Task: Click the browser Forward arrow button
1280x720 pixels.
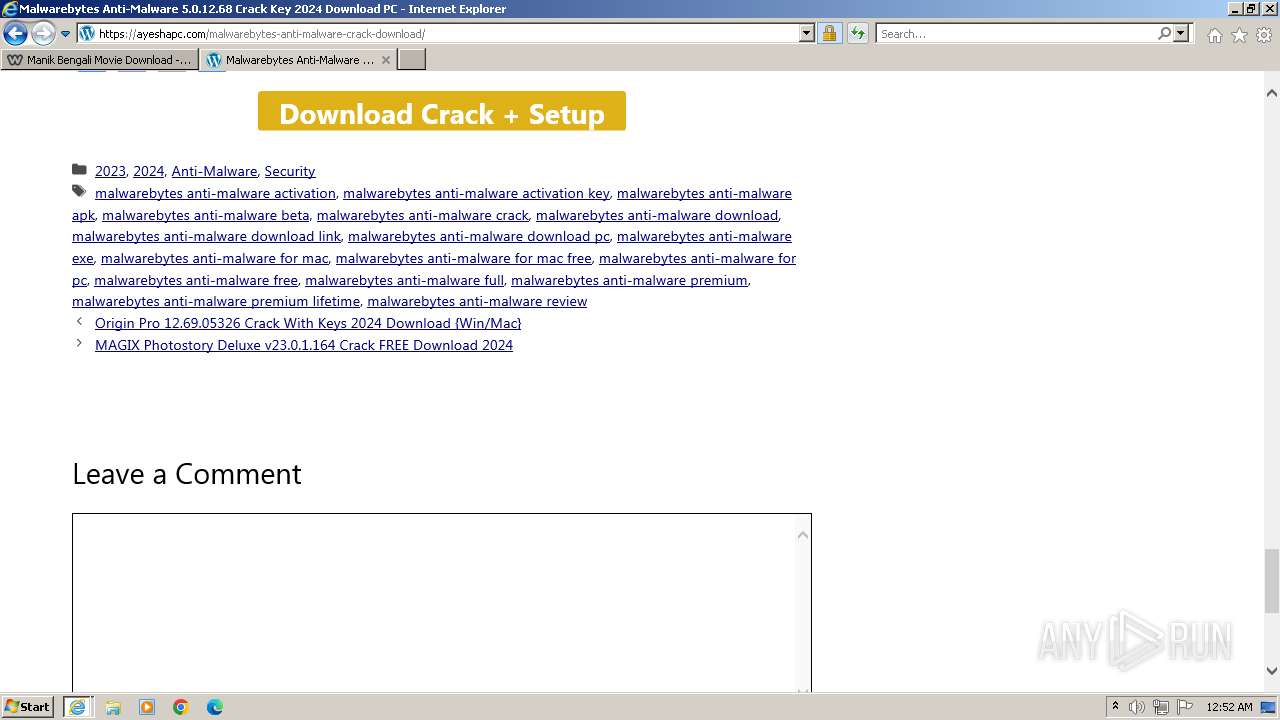Action: pyautogui.click(x=43, y=34)
